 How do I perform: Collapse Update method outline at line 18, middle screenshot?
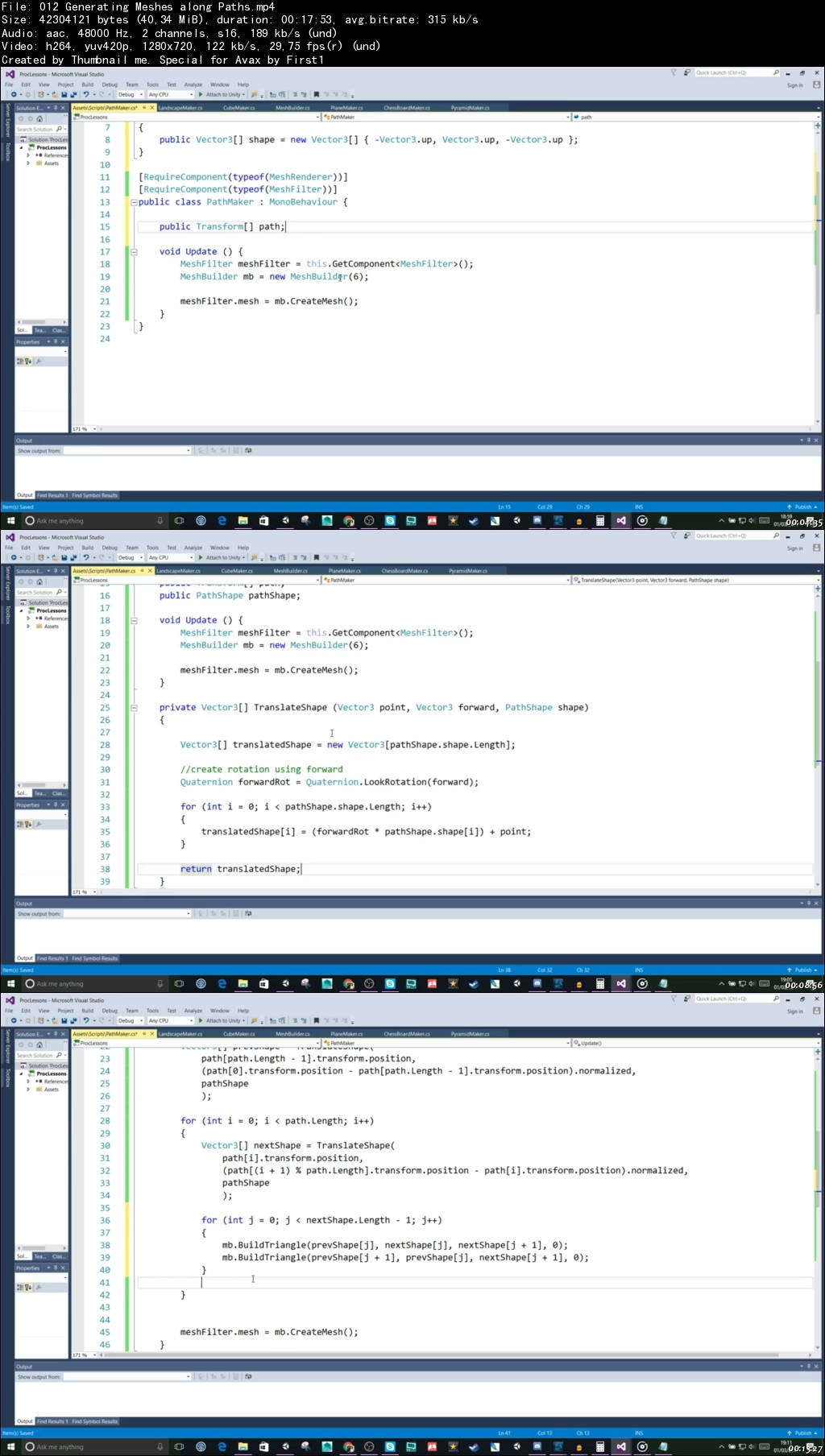pos(134,621)
